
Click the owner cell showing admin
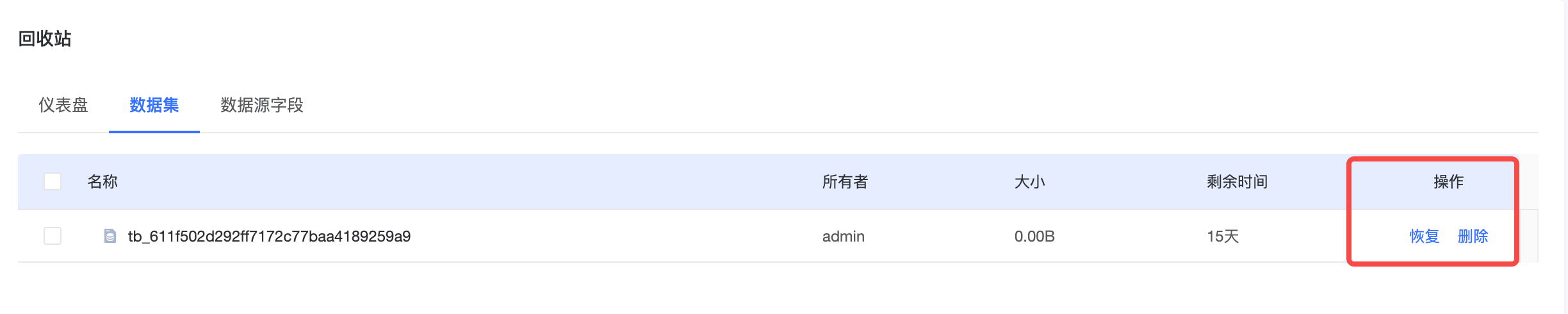pos(844,236)
